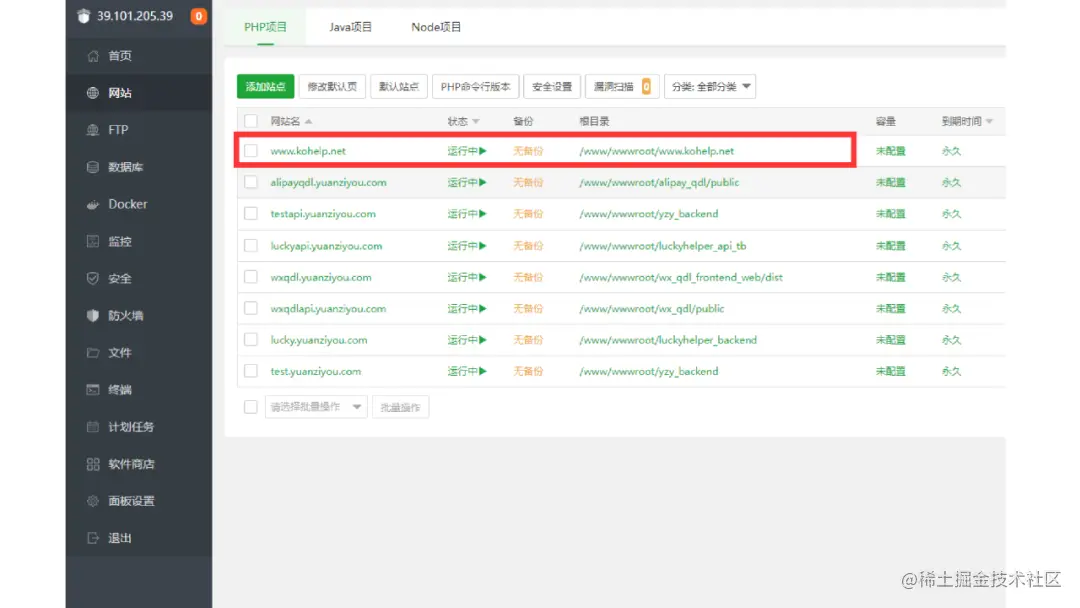
Task: Open site link www.kohelp.net
Action: (x=308, y=151)
